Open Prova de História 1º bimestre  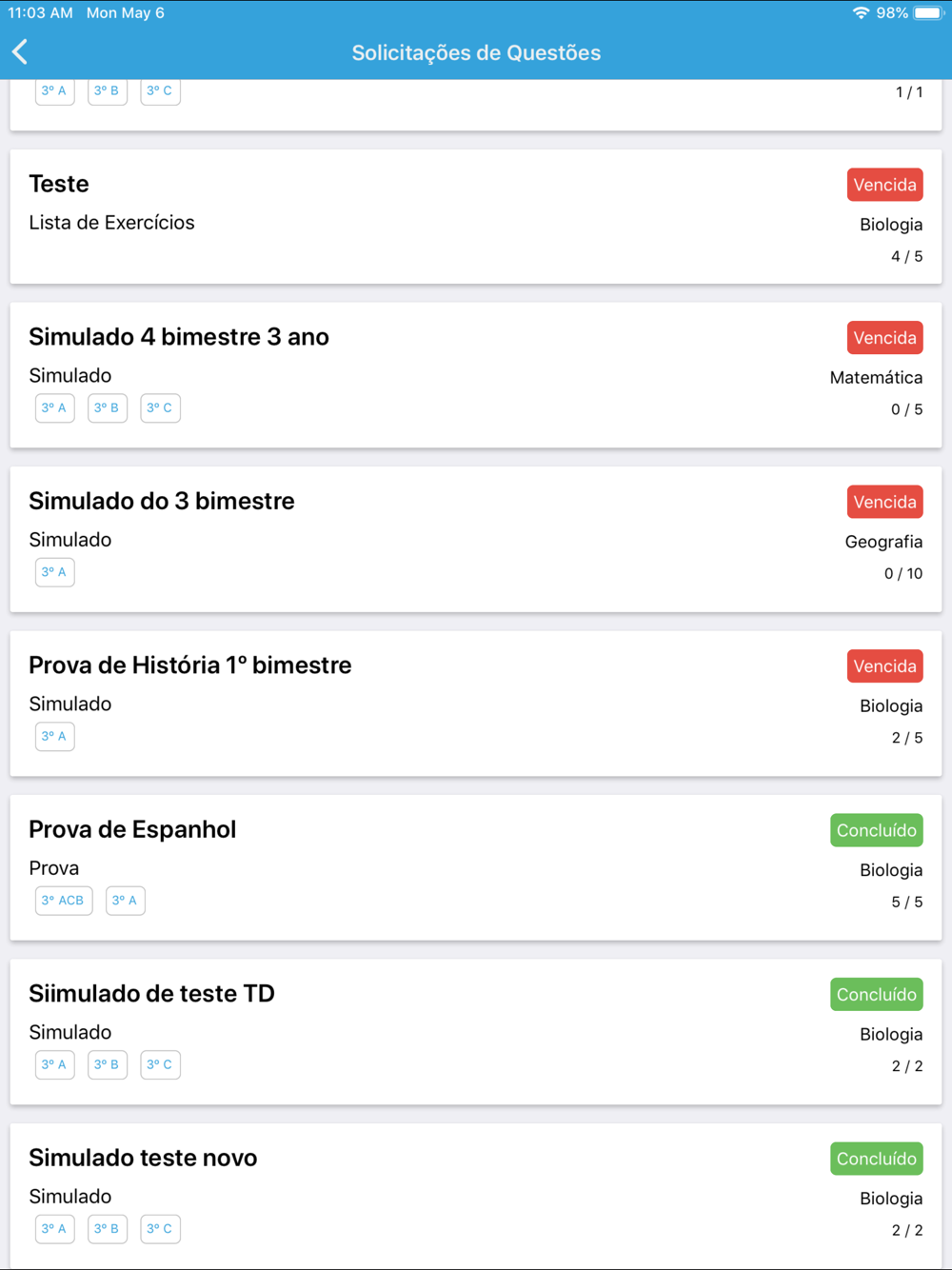tap(476, 704)
